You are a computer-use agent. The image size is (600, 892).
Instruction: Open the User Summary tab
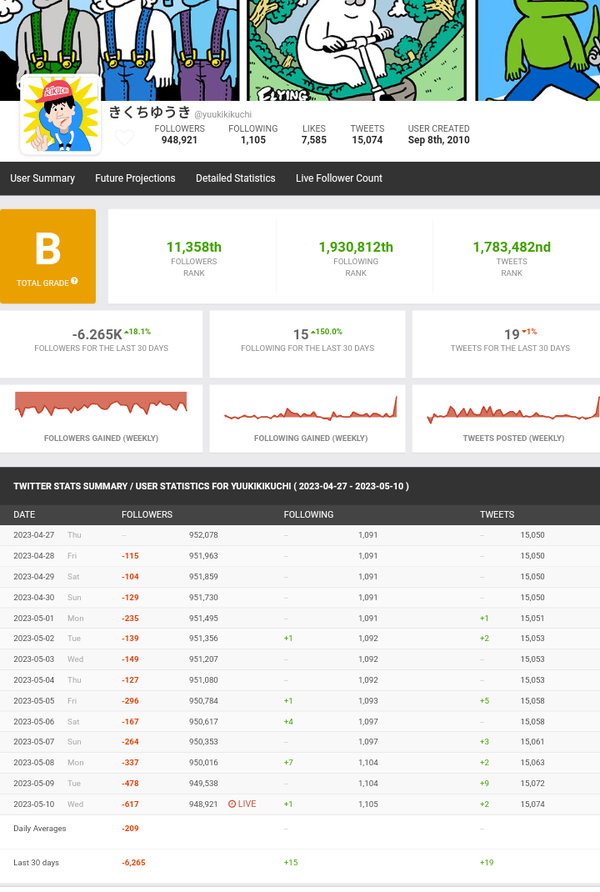43,178
